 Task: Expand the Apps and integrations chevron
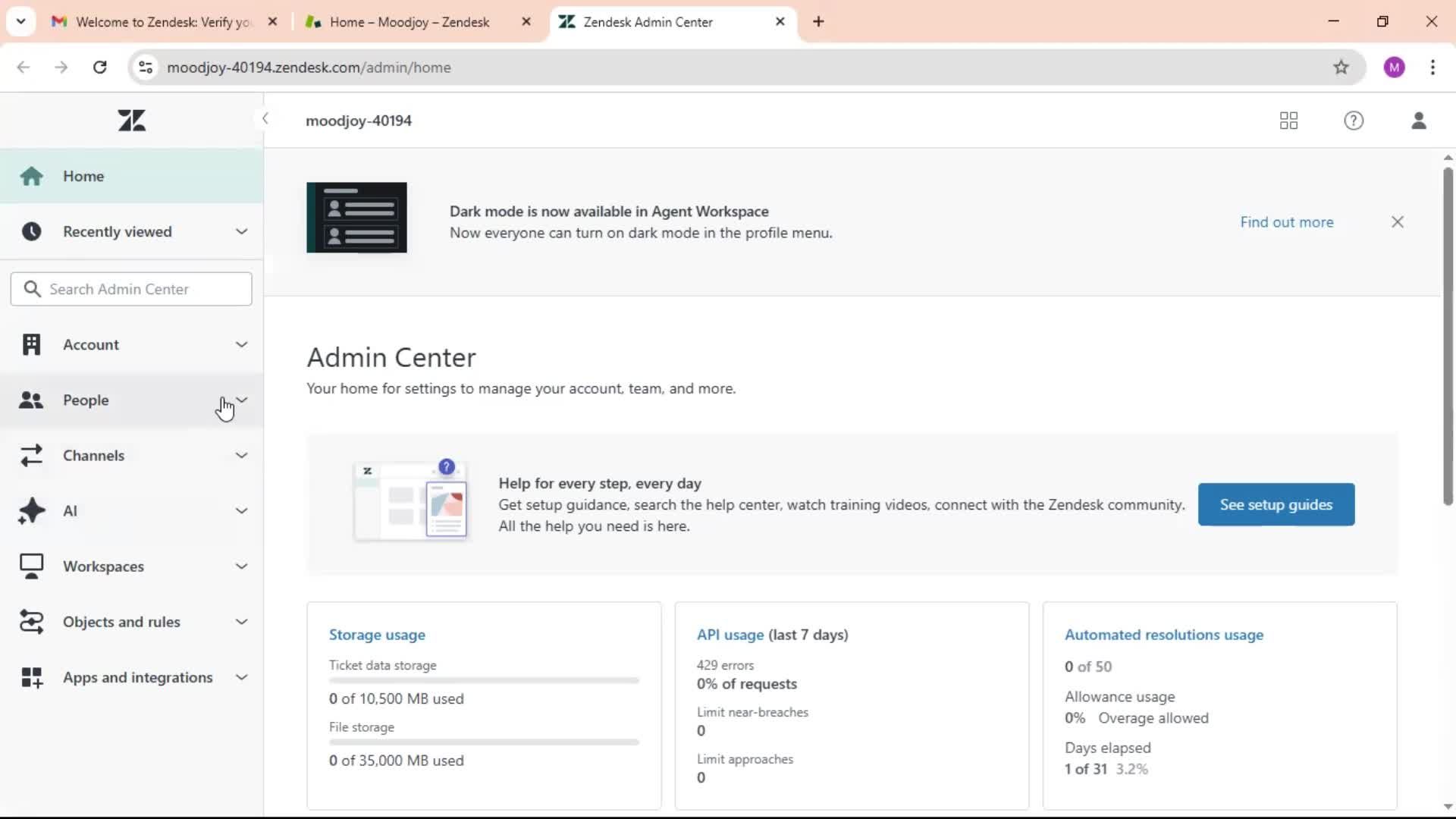click(x=241, y=677)
